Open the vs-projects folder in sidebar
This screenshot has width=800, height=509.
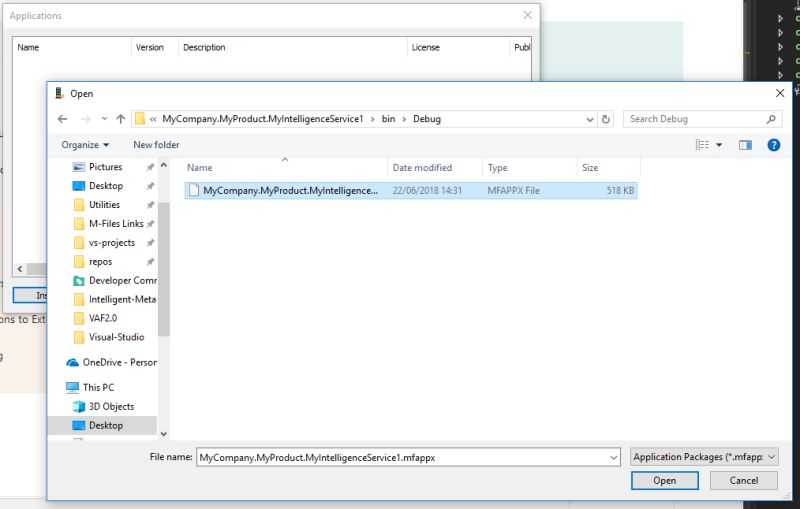tap(112, 243)
